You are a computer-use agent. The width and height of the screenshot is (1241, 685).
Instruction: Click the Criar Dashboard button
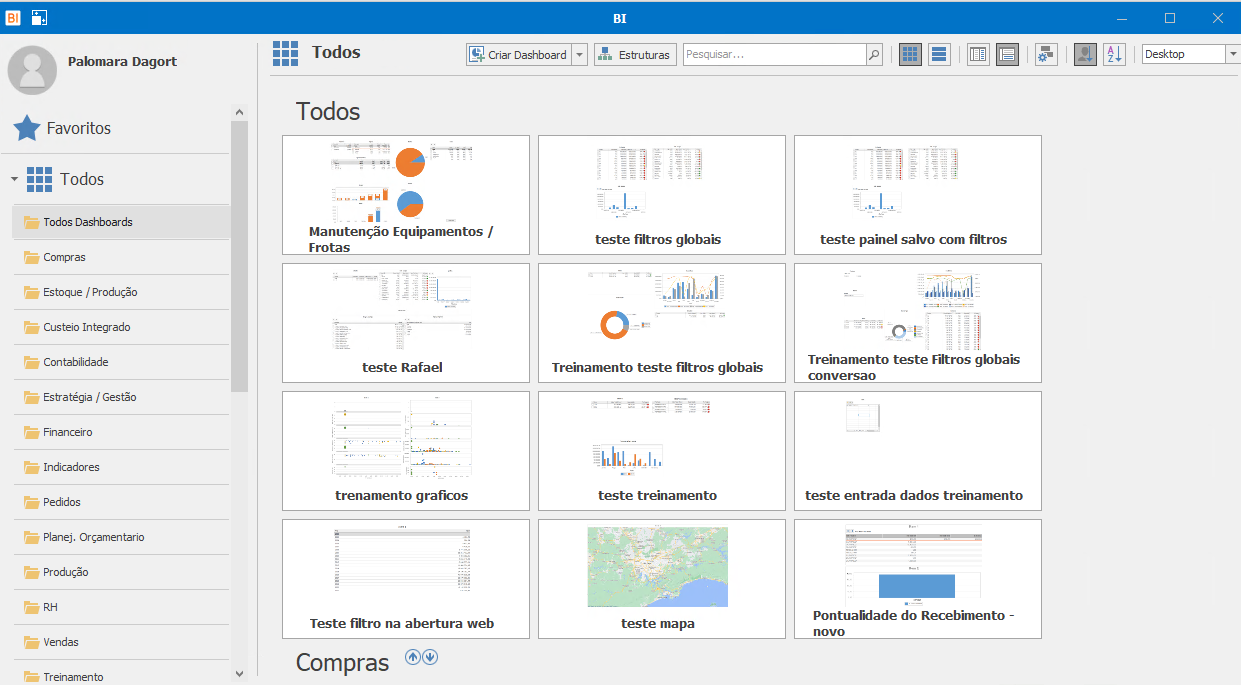519,55
